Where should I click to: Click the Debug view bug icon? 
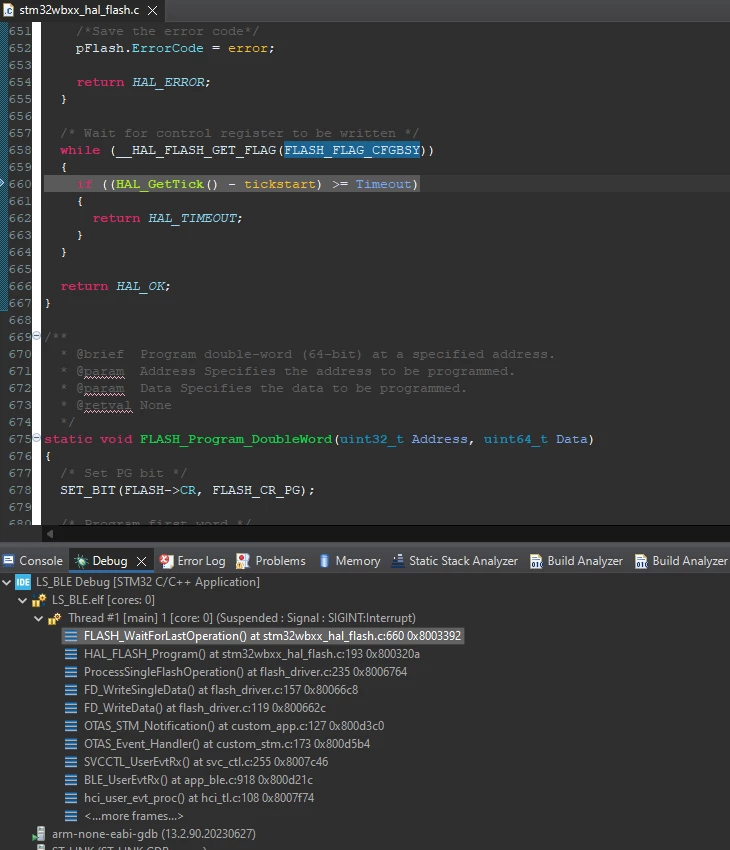pyautogui.click(x=81, y=561)
